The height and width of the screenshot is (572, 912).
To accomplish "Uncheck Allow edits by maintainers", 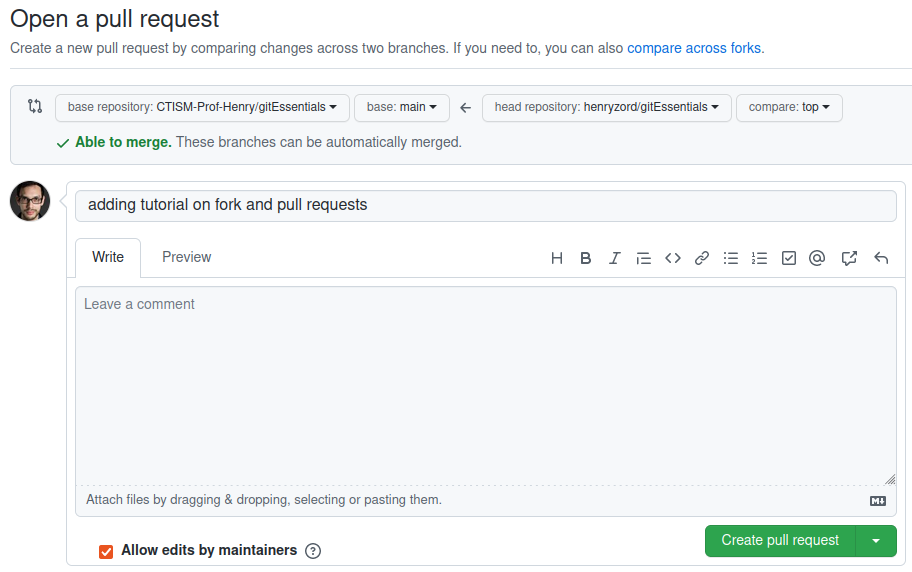I will coord(106,551).
